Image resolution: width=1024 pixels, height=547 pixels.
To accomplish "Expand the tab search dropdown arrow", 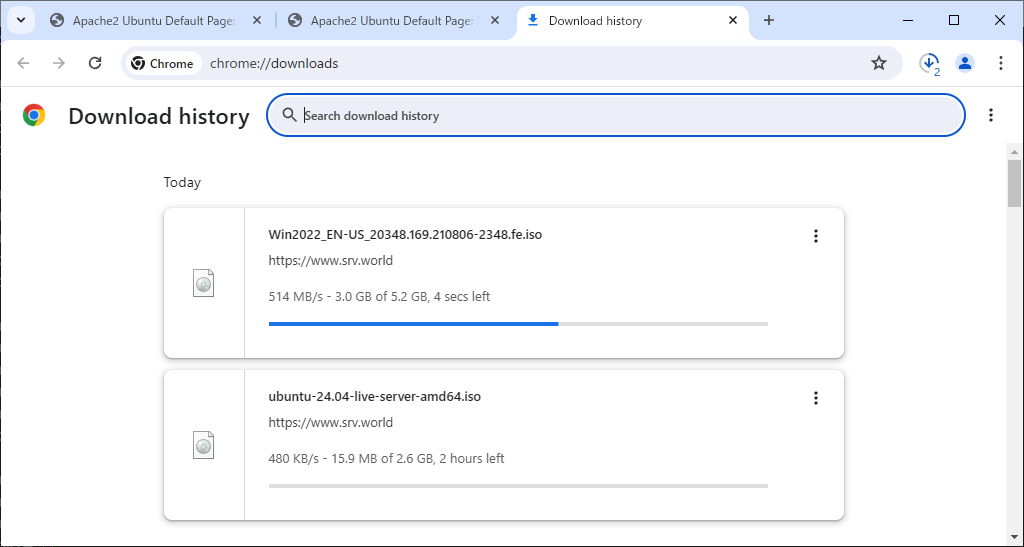I will pyautogui.click(x=21, y=20).
